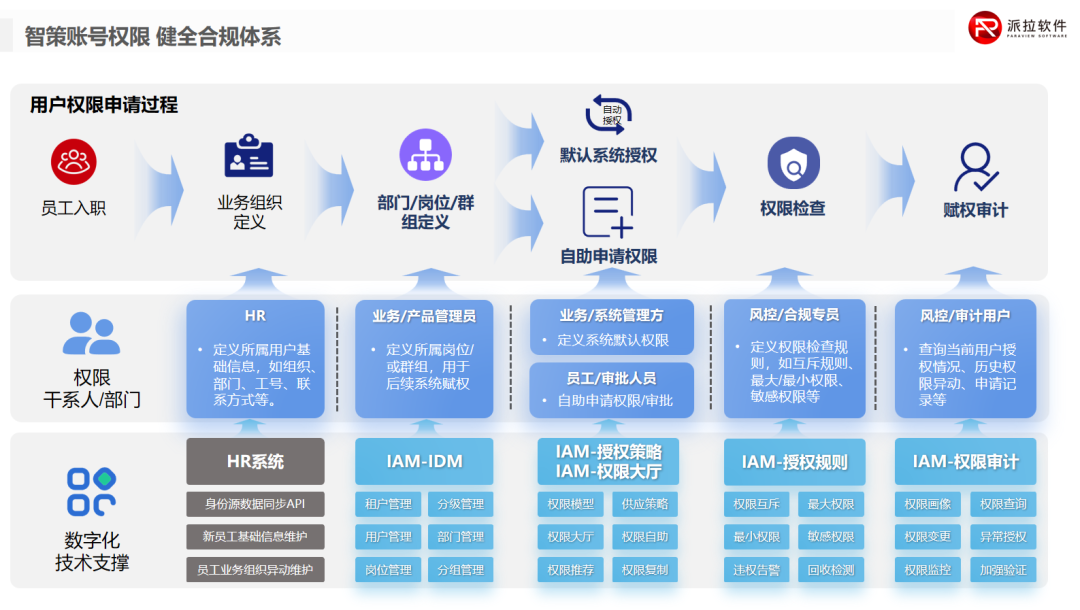This screenshot has height=610, width=1080.
Task: Click the slide title 智策账号权限 健全合规体系
Action: pyautogui.click(x=153, y=36)
